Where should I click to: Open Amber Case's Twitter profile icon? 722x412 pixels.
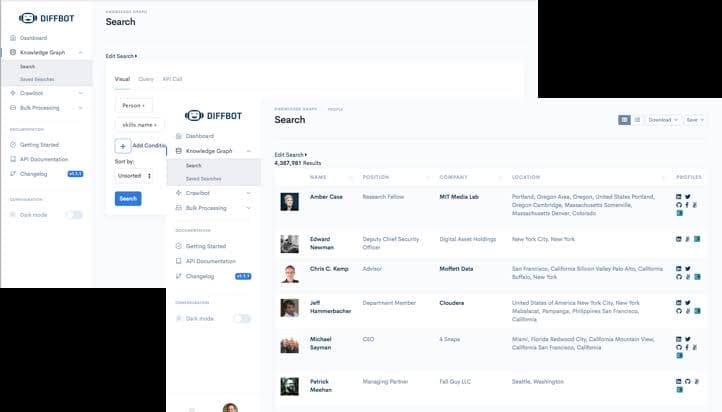688,197
